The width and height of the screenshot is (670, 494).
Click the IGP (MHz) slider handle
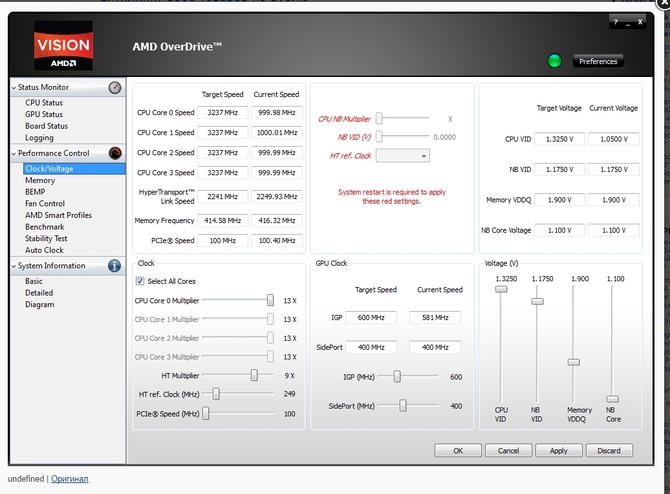point(397,376)
